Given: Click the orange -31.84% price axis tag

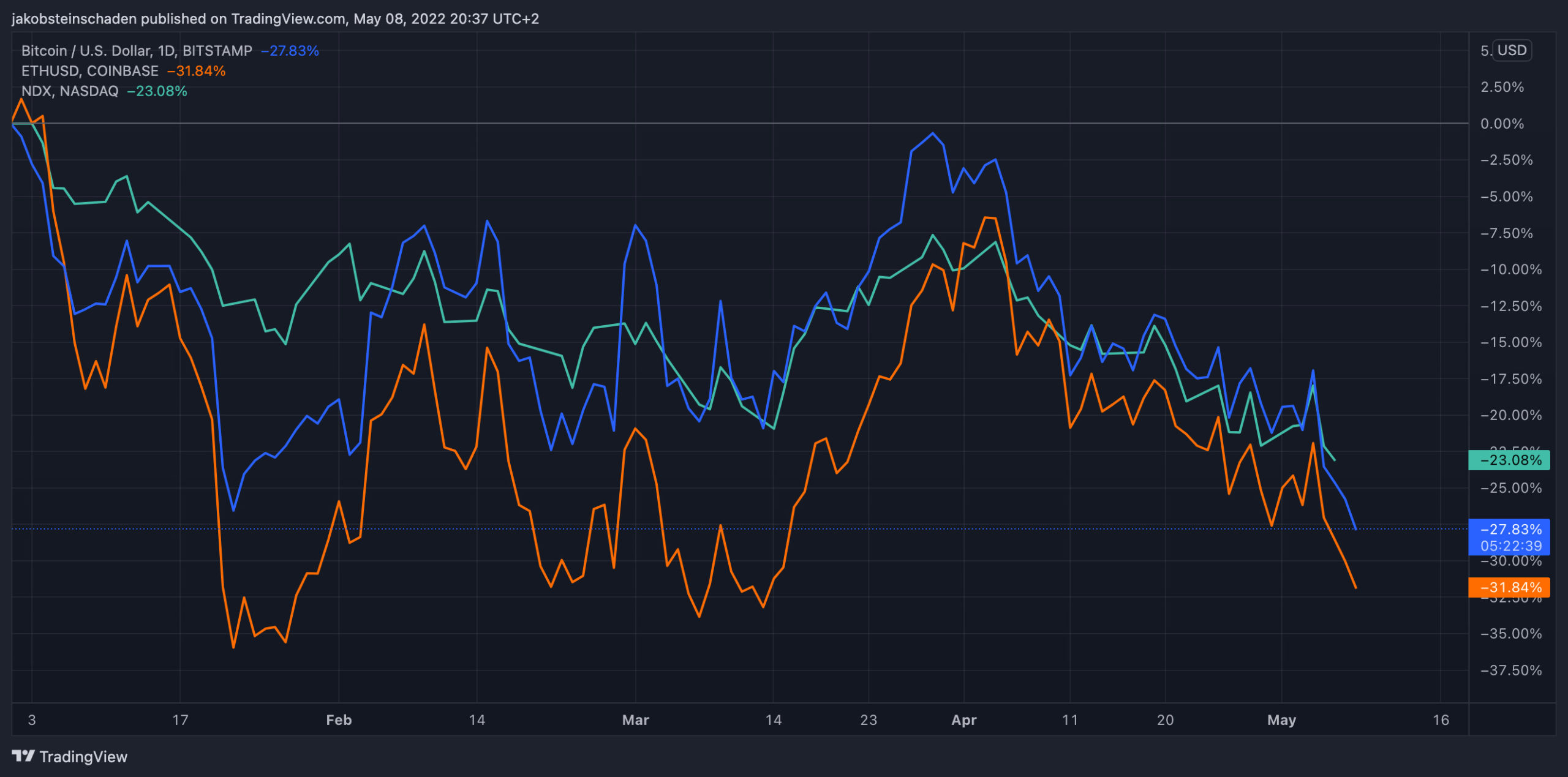Looking at the screenshot, I should click(1509, 587).
